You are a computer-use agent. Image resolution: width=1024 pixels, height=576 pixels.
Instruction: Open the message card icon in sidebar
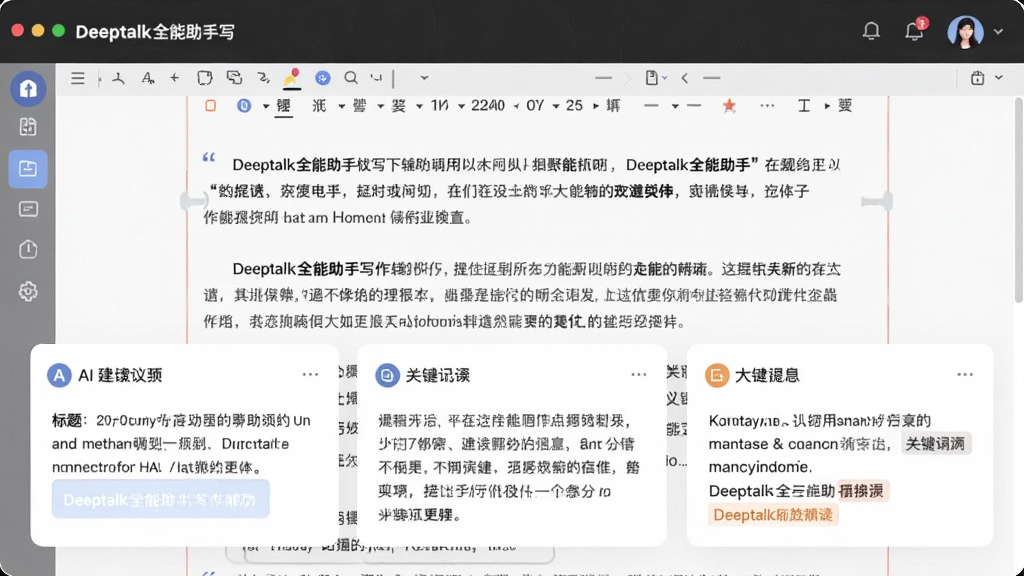28,209
